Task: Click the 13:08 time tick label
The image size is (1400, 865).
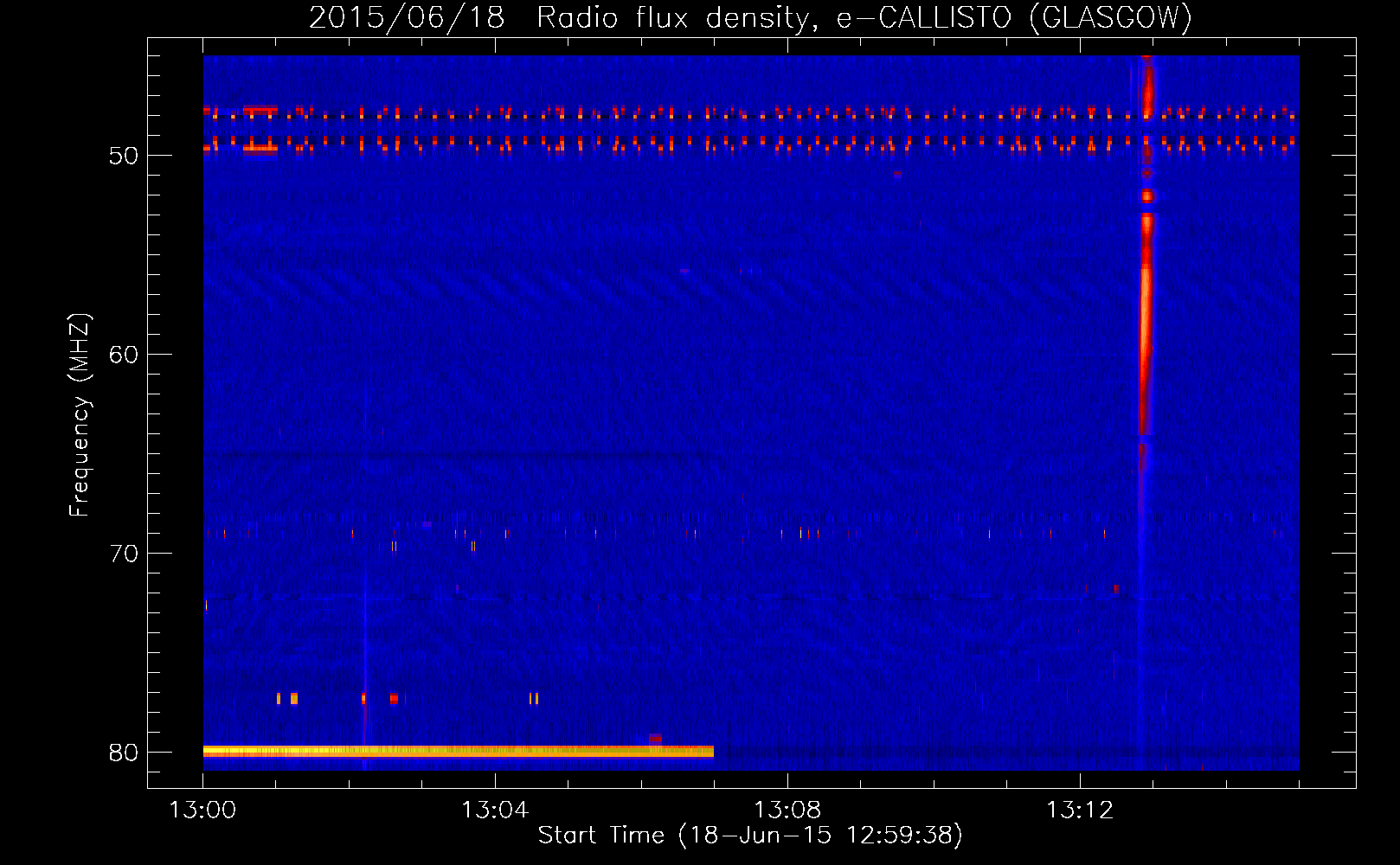Action: pyautogui.click(x=787, y=811)
